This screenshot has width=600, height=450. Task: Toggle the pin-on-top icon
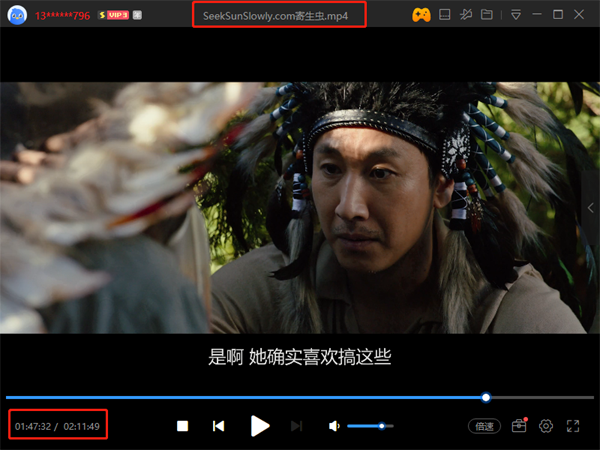[466, 15]
